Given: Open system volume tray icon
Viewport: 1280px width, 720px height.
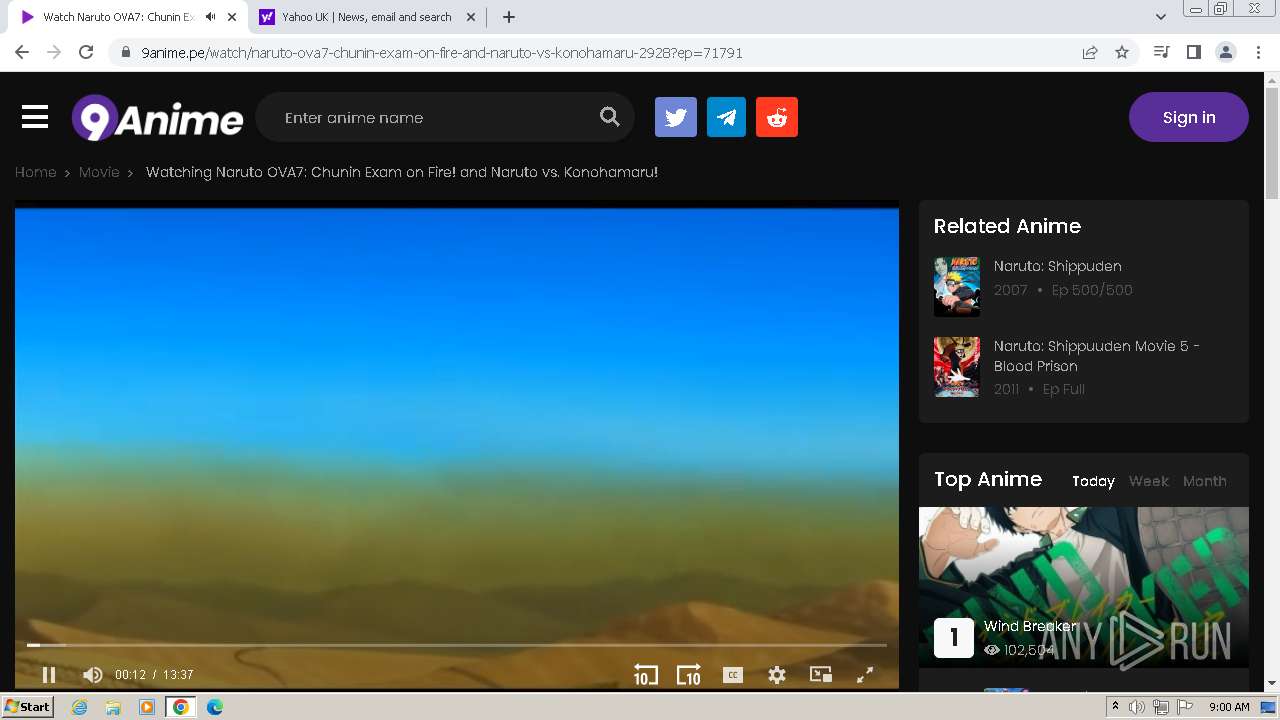Looking at the screenshot, I should click(x=1137, y=707).
